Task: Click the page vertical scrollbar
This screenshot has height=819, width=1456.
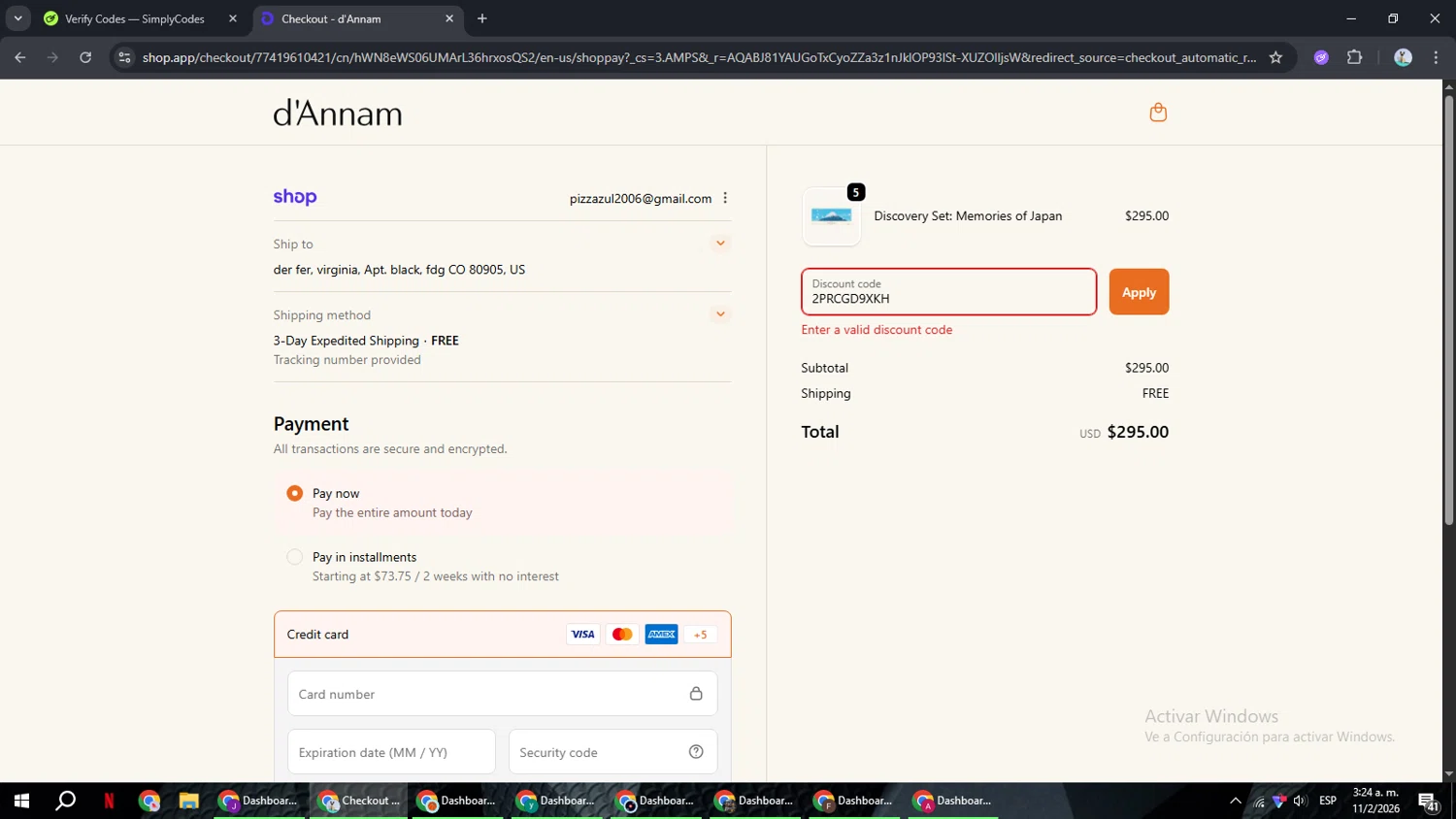Action: (x=1448, y=311)
